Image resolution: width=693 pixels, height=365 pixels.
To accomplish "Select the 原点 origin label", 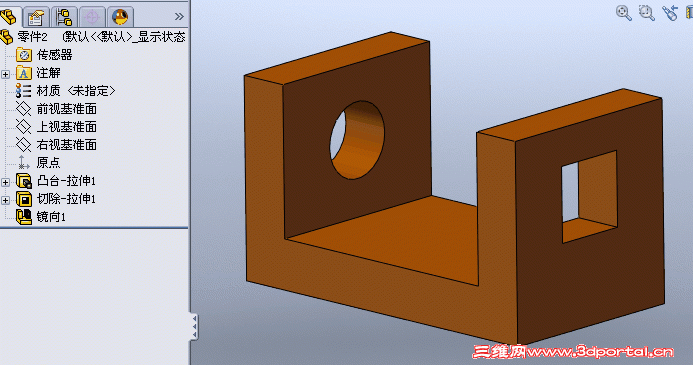I will tap(49, 163).
